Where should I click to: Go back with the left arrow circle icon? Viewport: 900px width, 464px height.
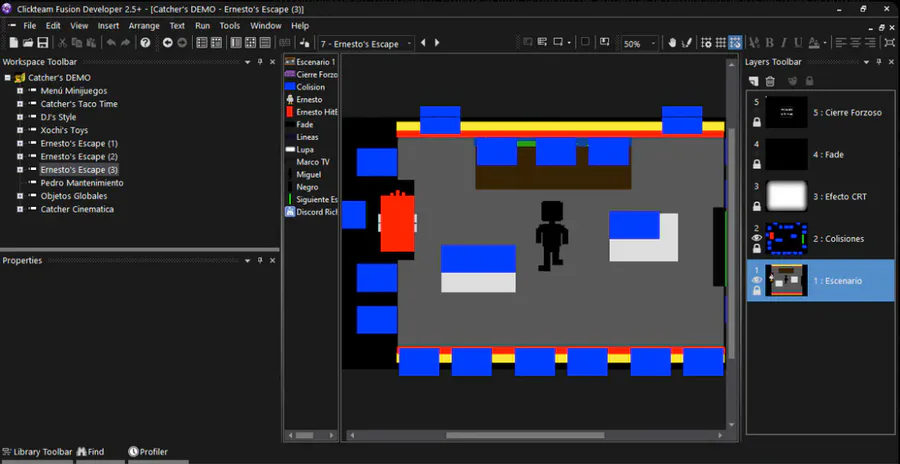click(x=168, y=42)
